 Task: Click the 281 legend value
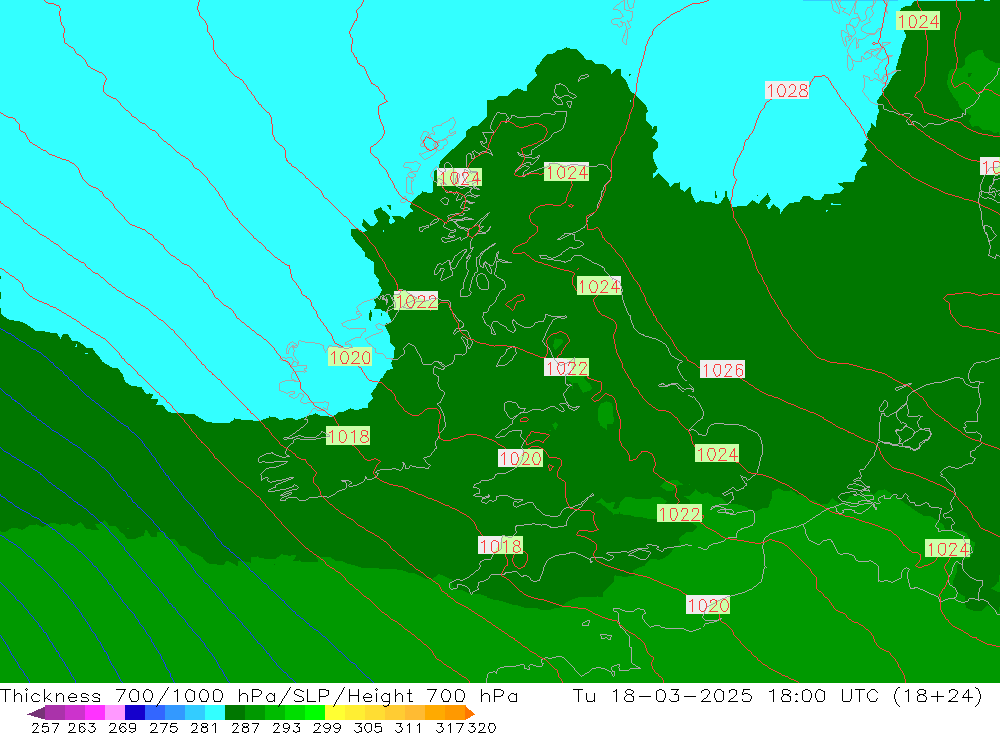click(x=204, y=728)
